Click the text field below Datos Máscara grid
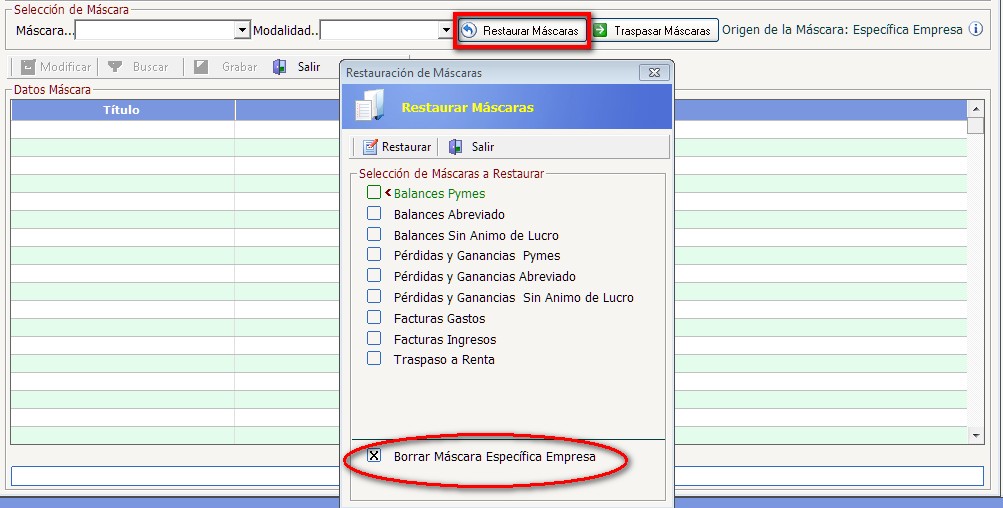 (x=497, y=476)
